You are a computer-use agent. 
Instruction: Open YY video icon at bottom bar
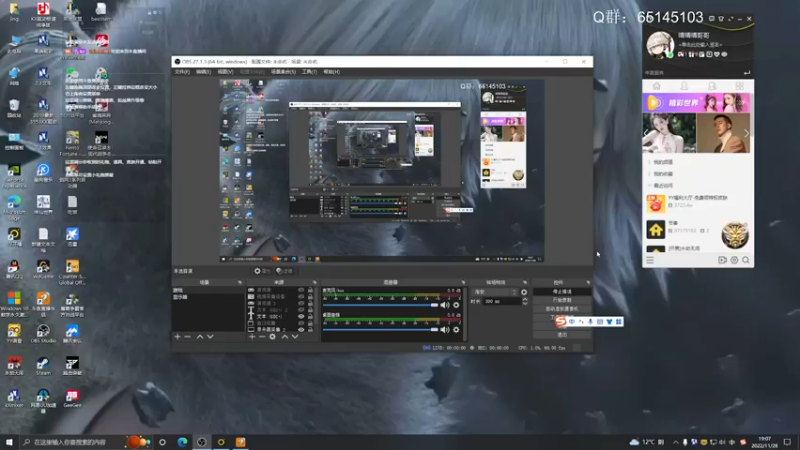tap(722, 260)
